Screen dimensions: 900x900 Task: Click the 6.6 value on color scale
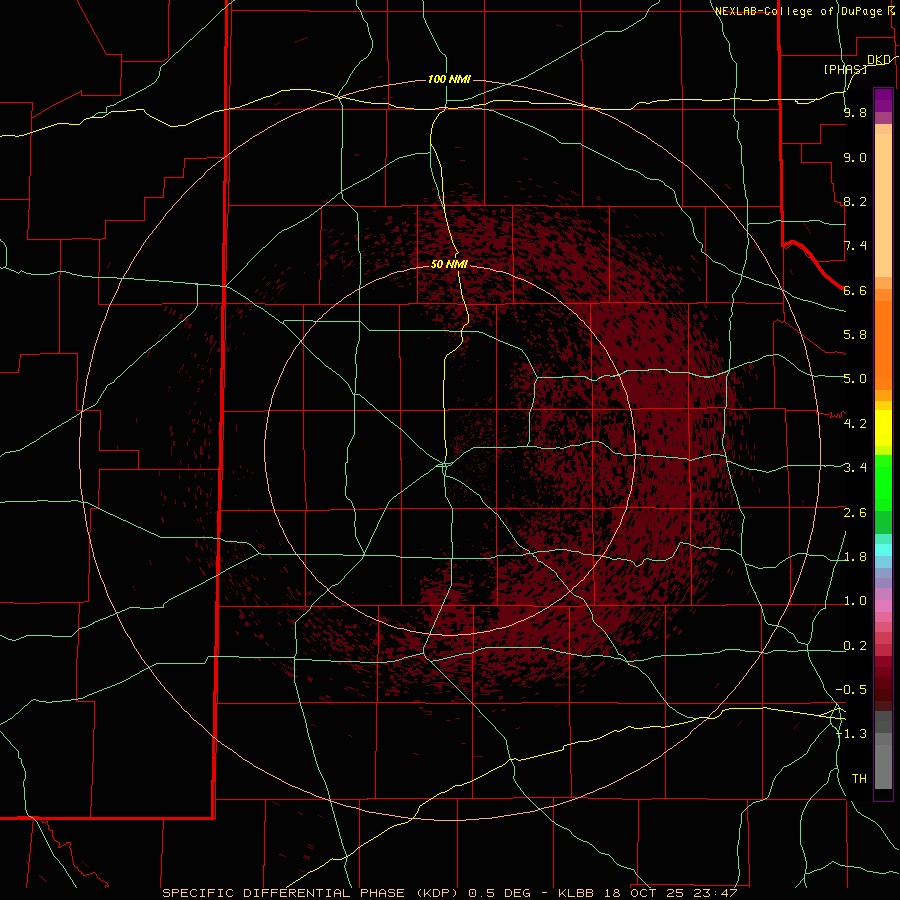click(x=855, y=290)
